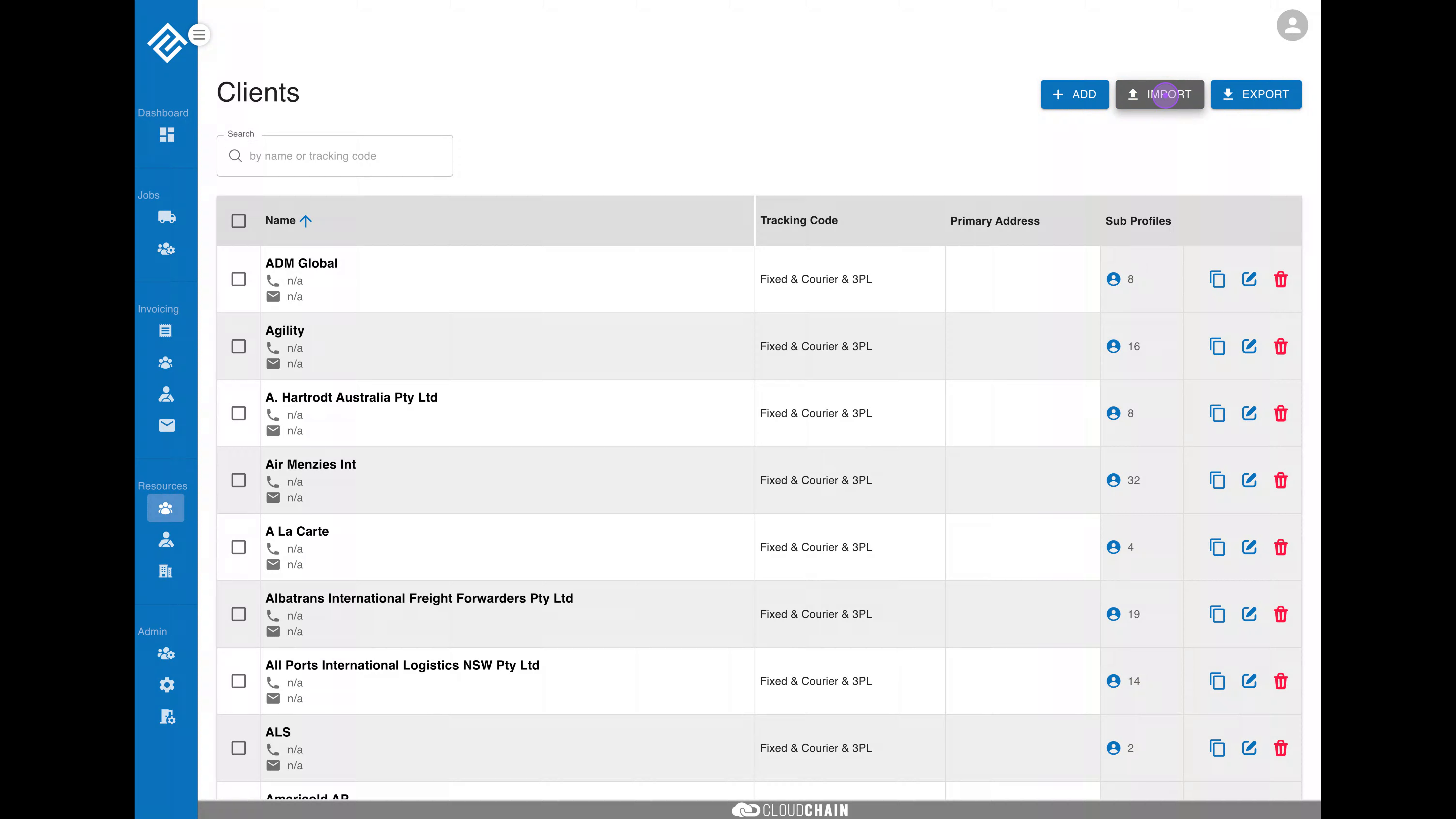Viewport: 1456px width, 819px height.
Task: Click the ADD button
Action: pyautogui.click(x=1075, y=94)
